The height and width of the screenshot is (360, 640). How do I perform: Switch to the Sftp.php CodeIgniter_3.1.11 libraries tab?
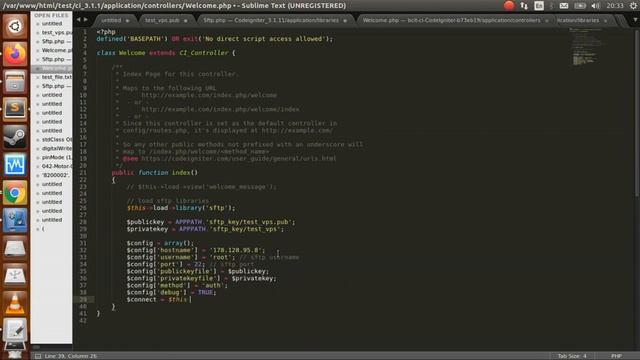click(275, 20)
